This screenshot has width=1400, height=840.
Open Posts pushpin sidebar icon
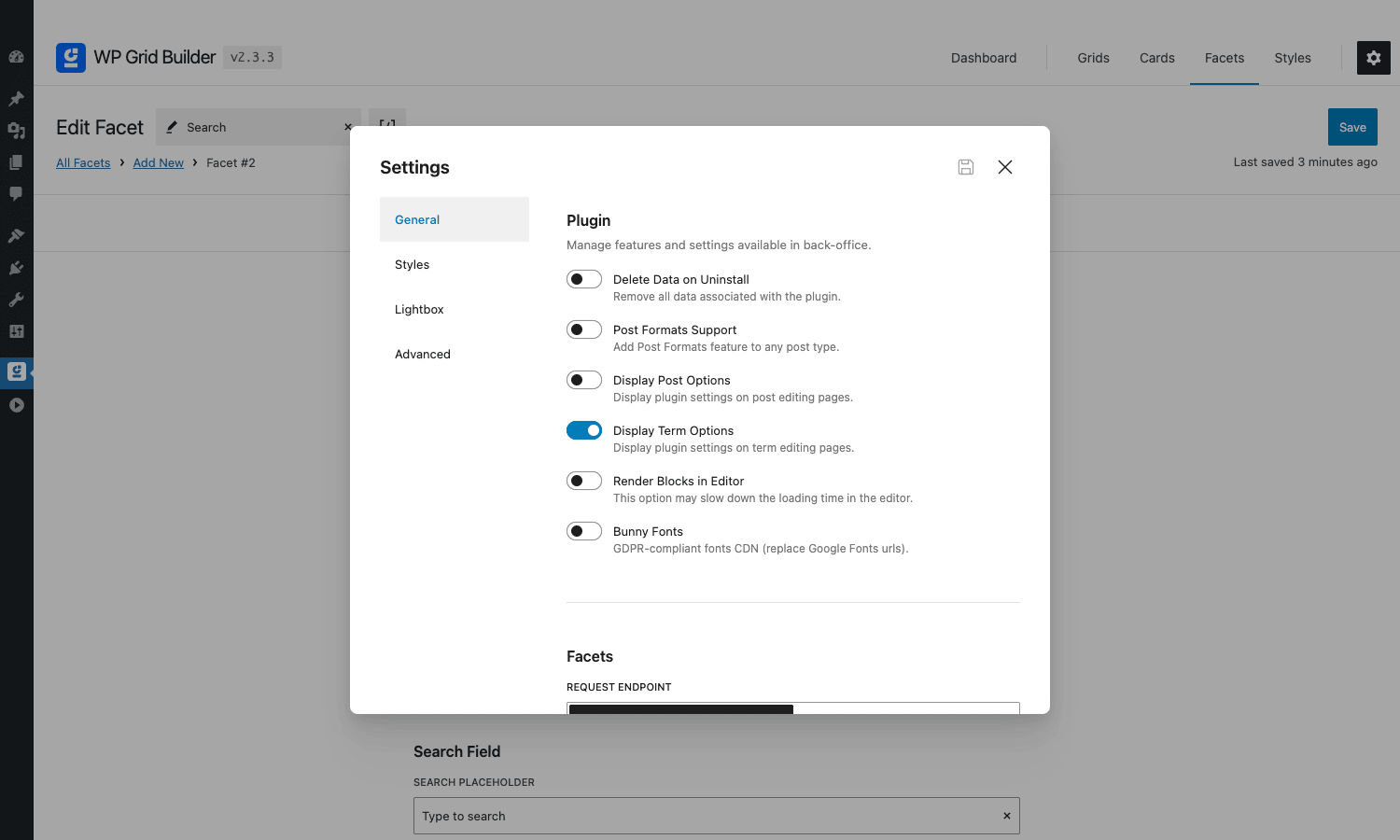[16, 98]
